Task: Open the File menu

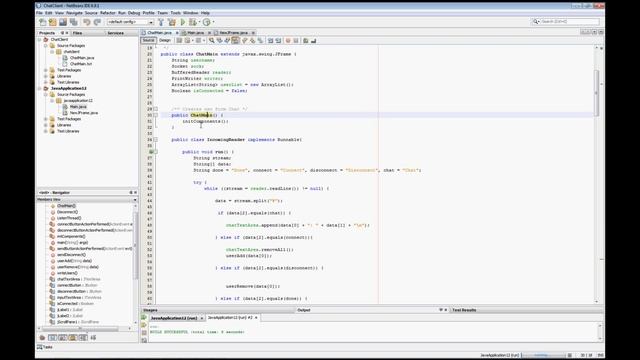Action: [x=40, y=13]
